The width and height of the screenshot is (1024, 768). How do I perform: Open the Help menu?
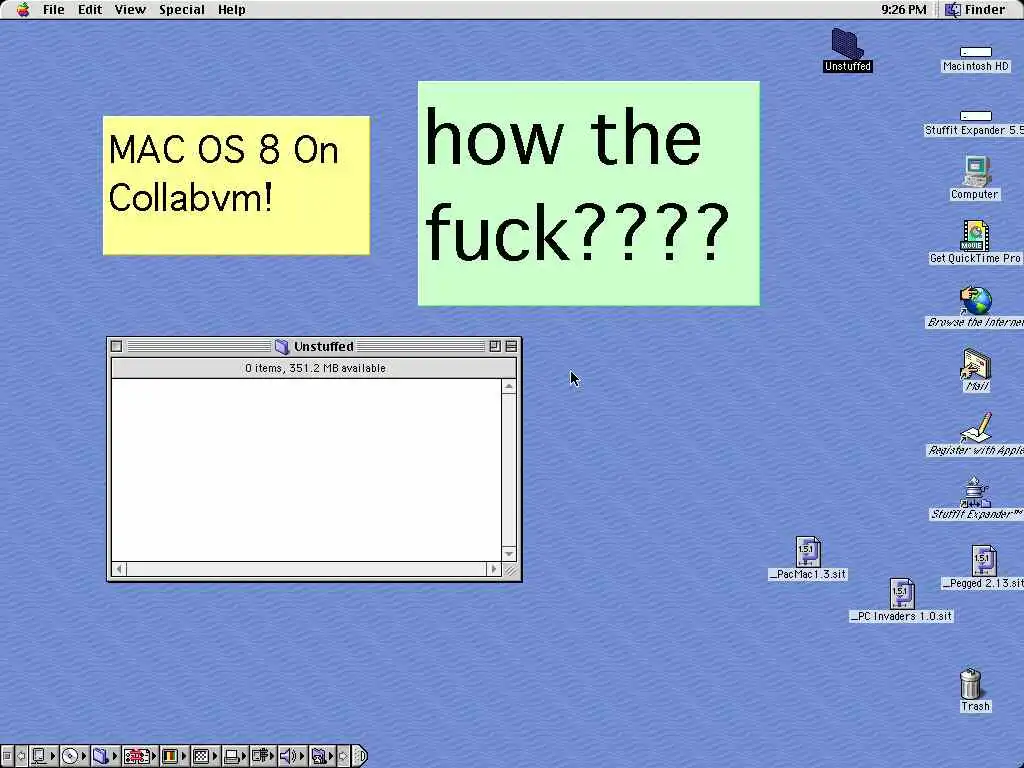[x=231, y=9]
